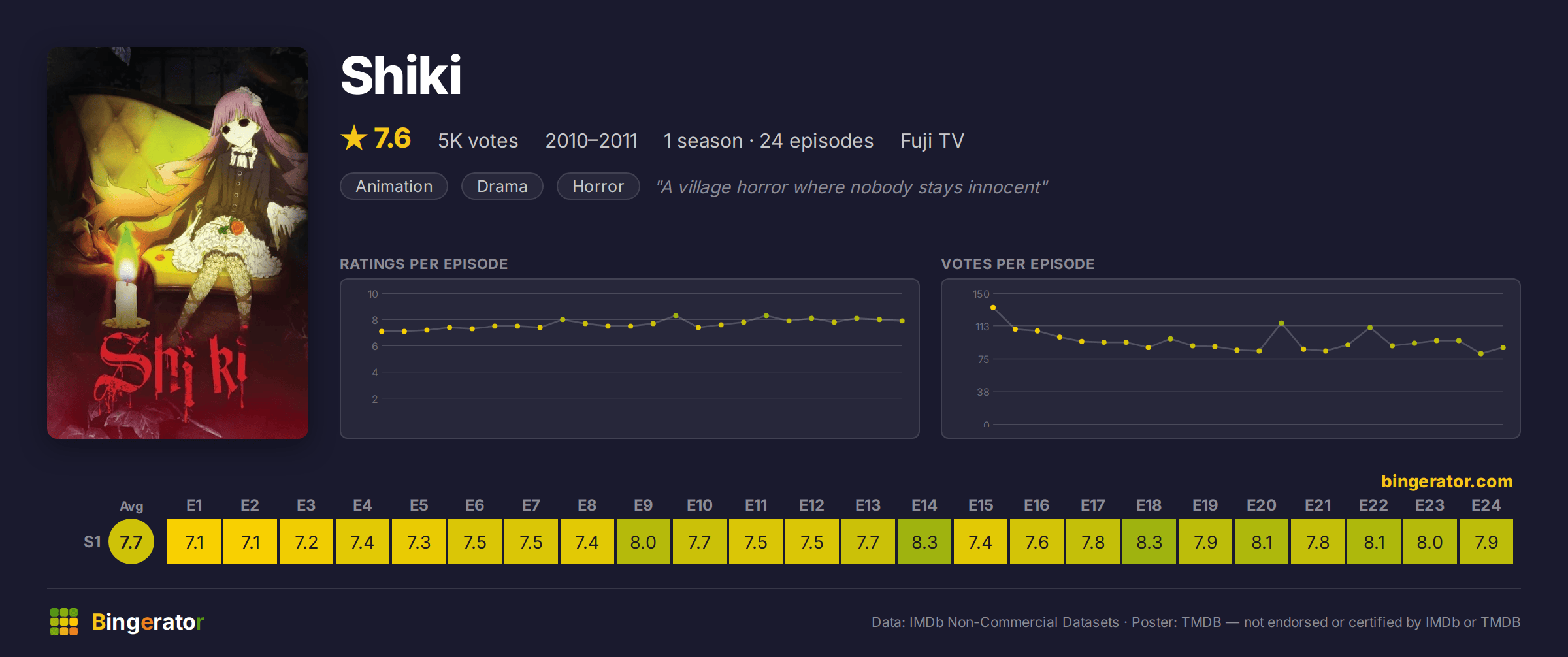Click the Fuji TV network label
This screenshot has width=1568, height=657.
pos(932,140)
